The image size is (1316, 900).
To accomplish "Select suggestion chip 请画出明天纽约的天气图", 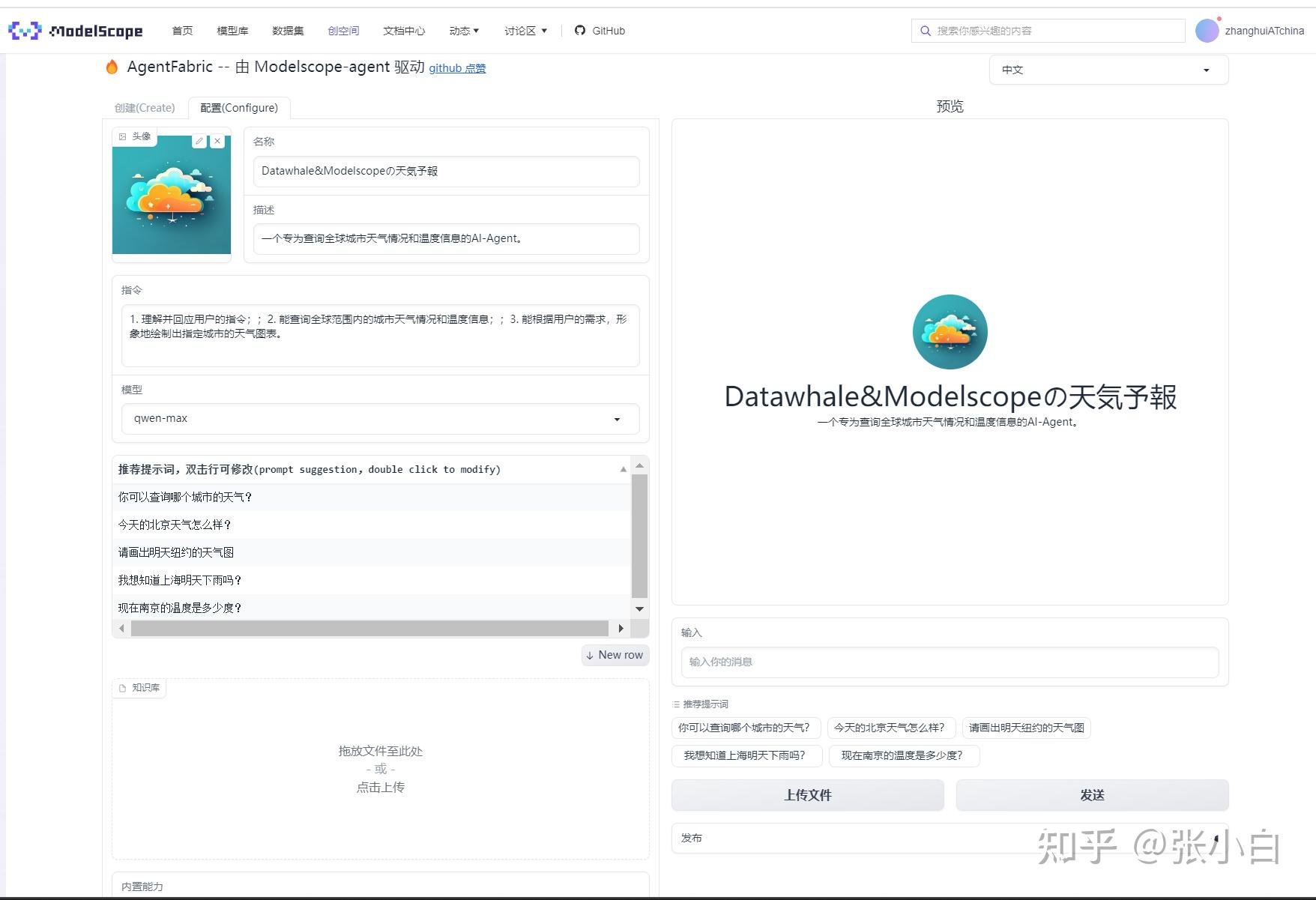I will tap(1026, 728).
